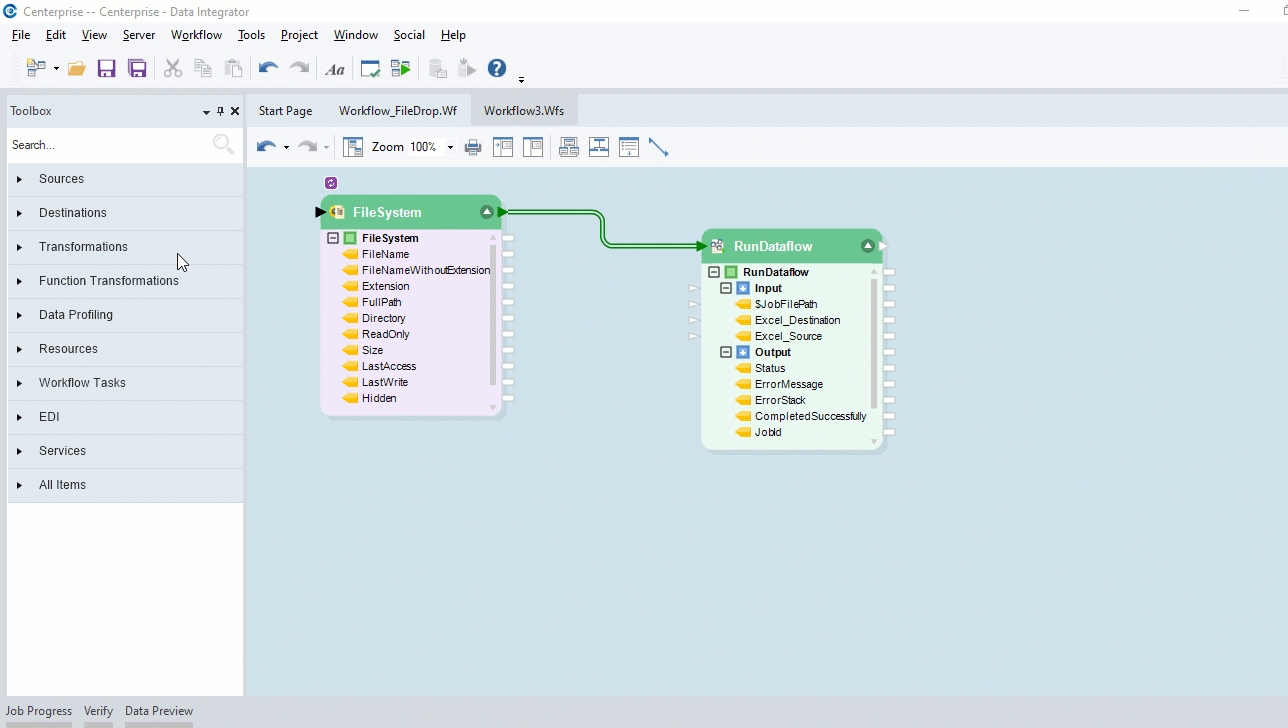Start the workflow with the green play icon

[401, 69]
